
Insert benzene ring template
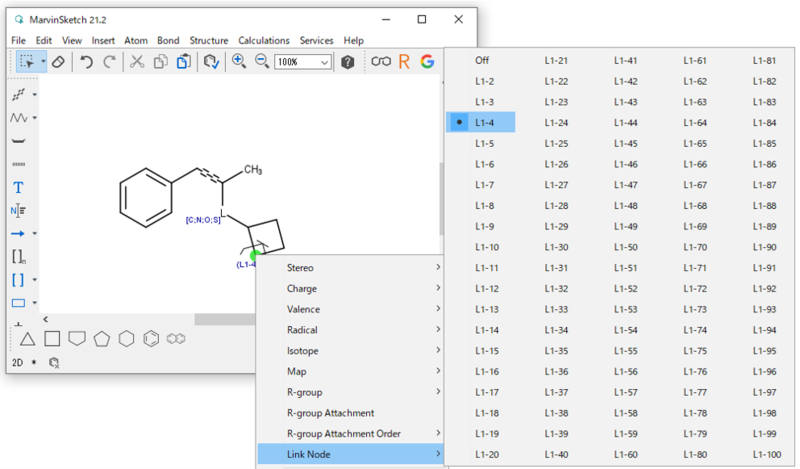(151, 339)
